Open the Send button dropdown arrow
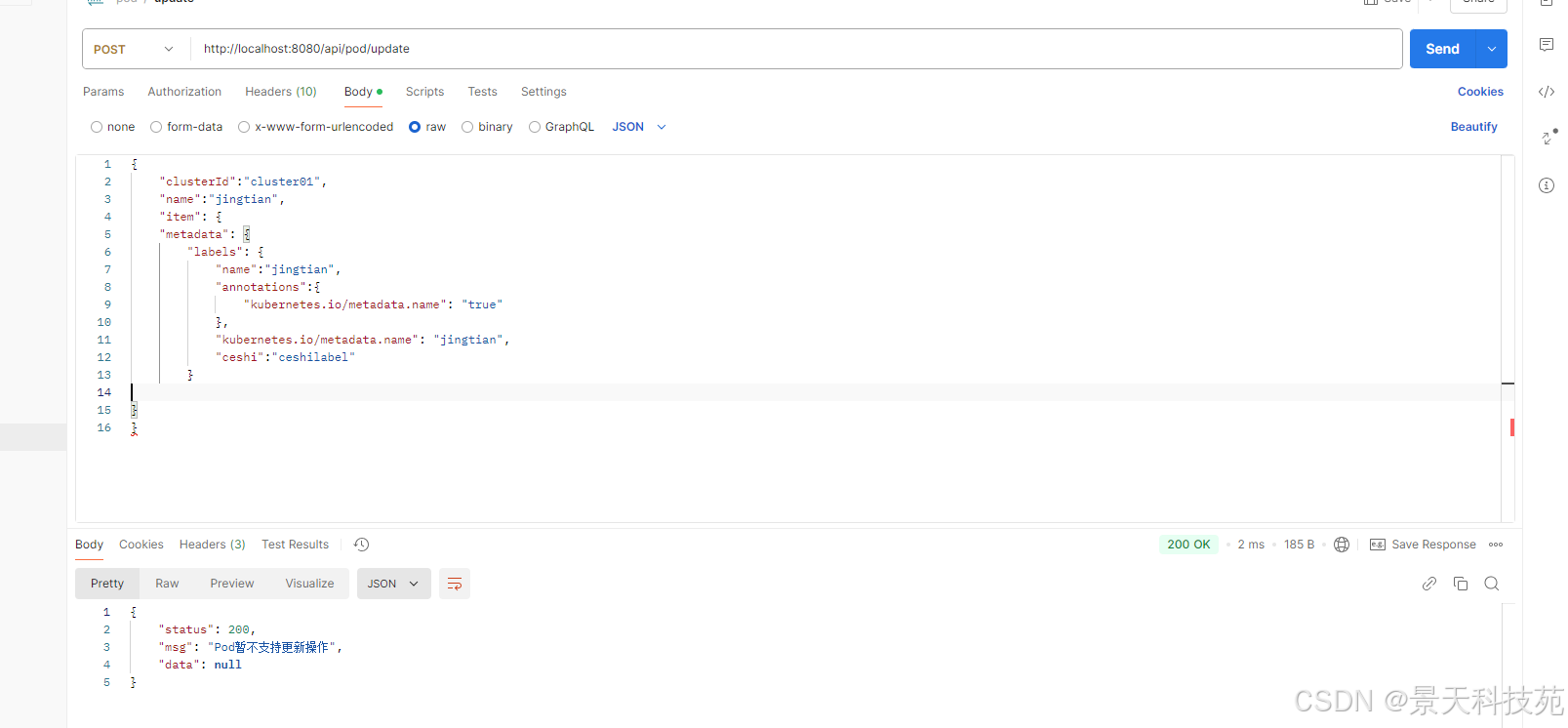 pos(1491,49)
